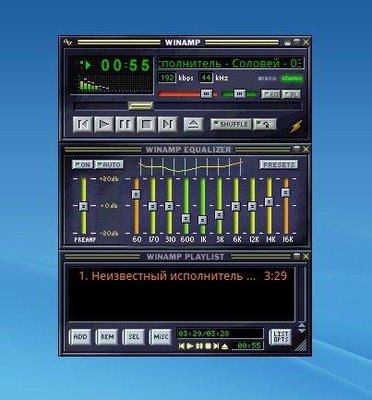Open the equalizer PRESETS menu

click(279, 165)
